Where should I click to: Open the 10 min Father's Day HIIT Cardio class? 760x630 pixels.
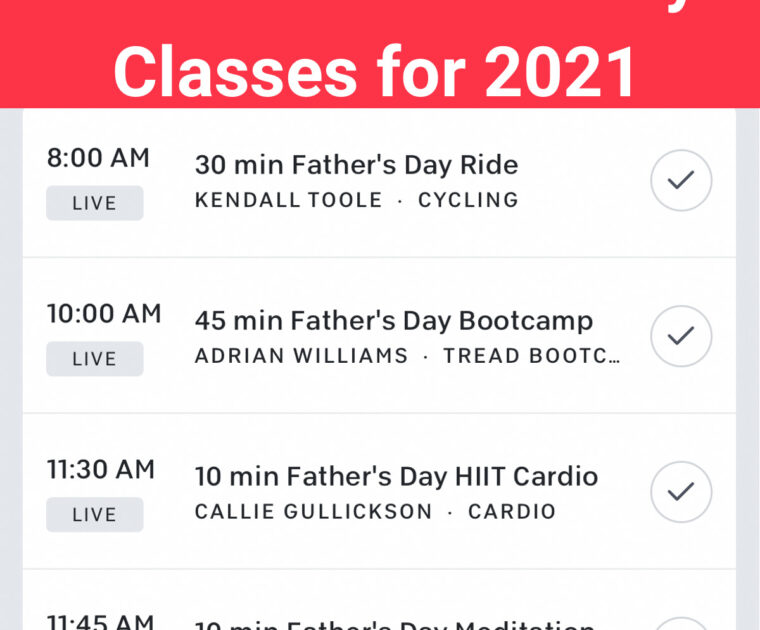396,477
